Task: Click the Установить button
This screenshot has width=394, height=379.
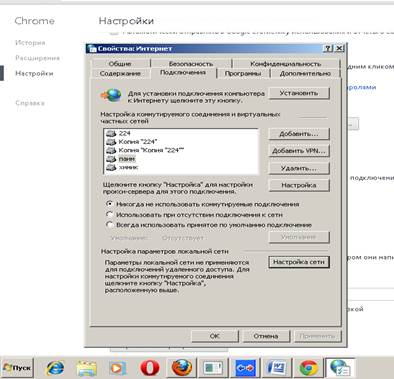Action: [299, 93]
